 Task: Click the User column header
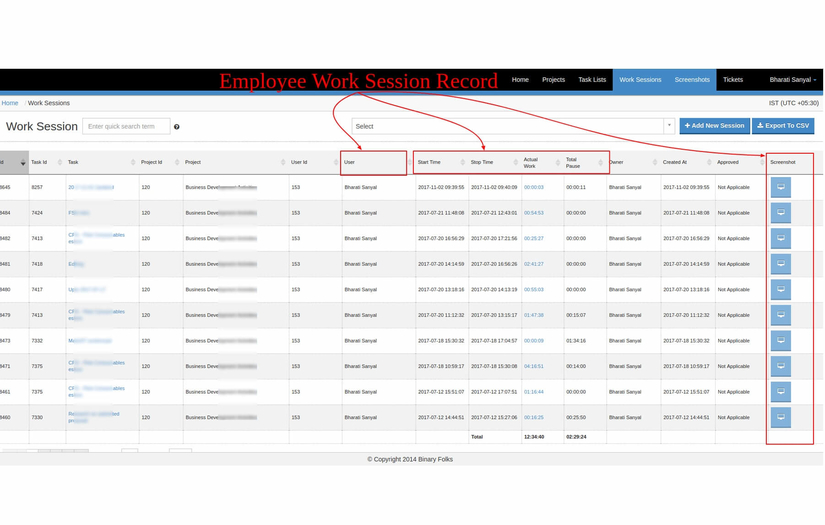coord(349,163)
